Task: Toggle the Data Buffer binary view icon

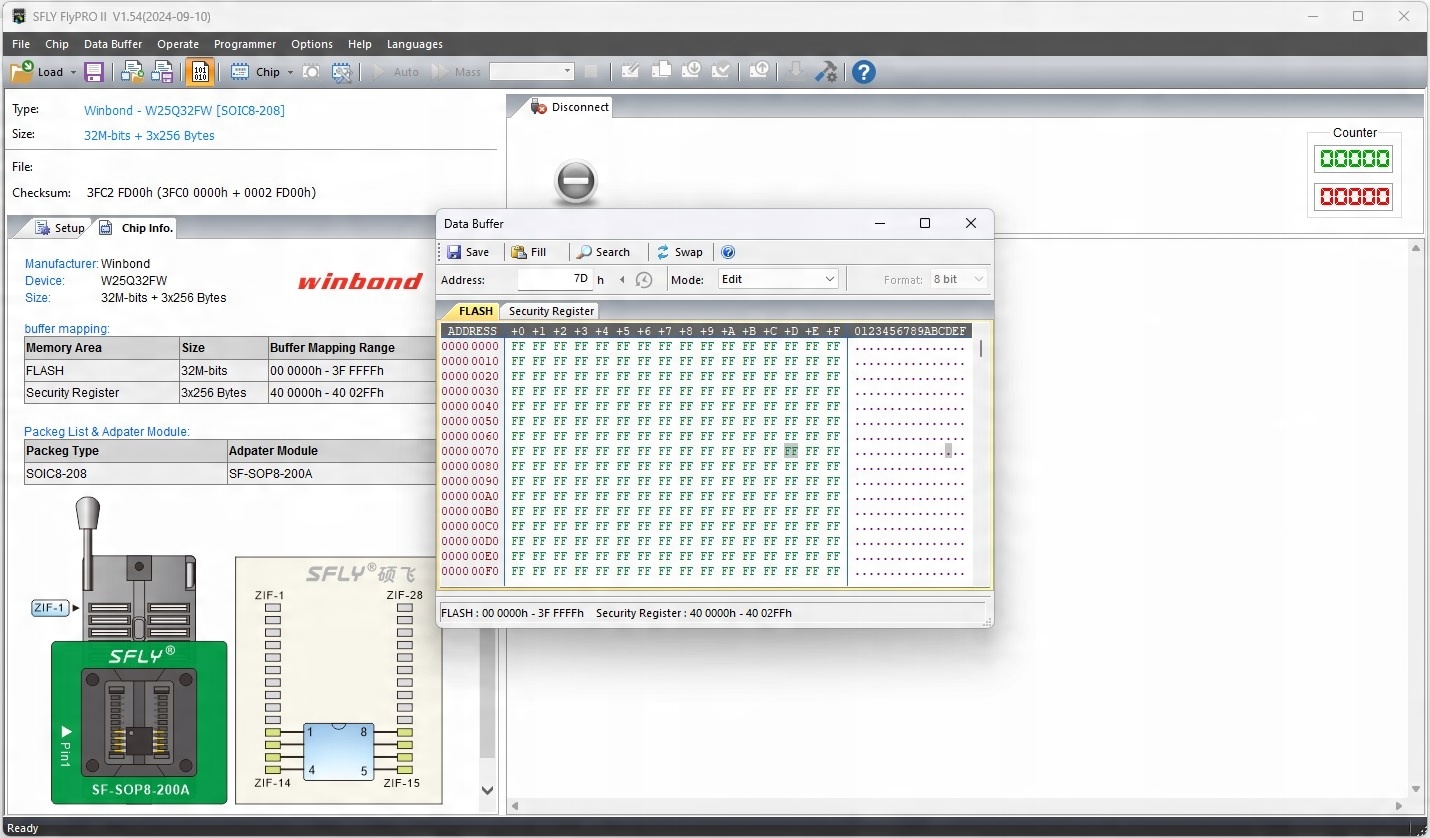Action: point(200,72)
